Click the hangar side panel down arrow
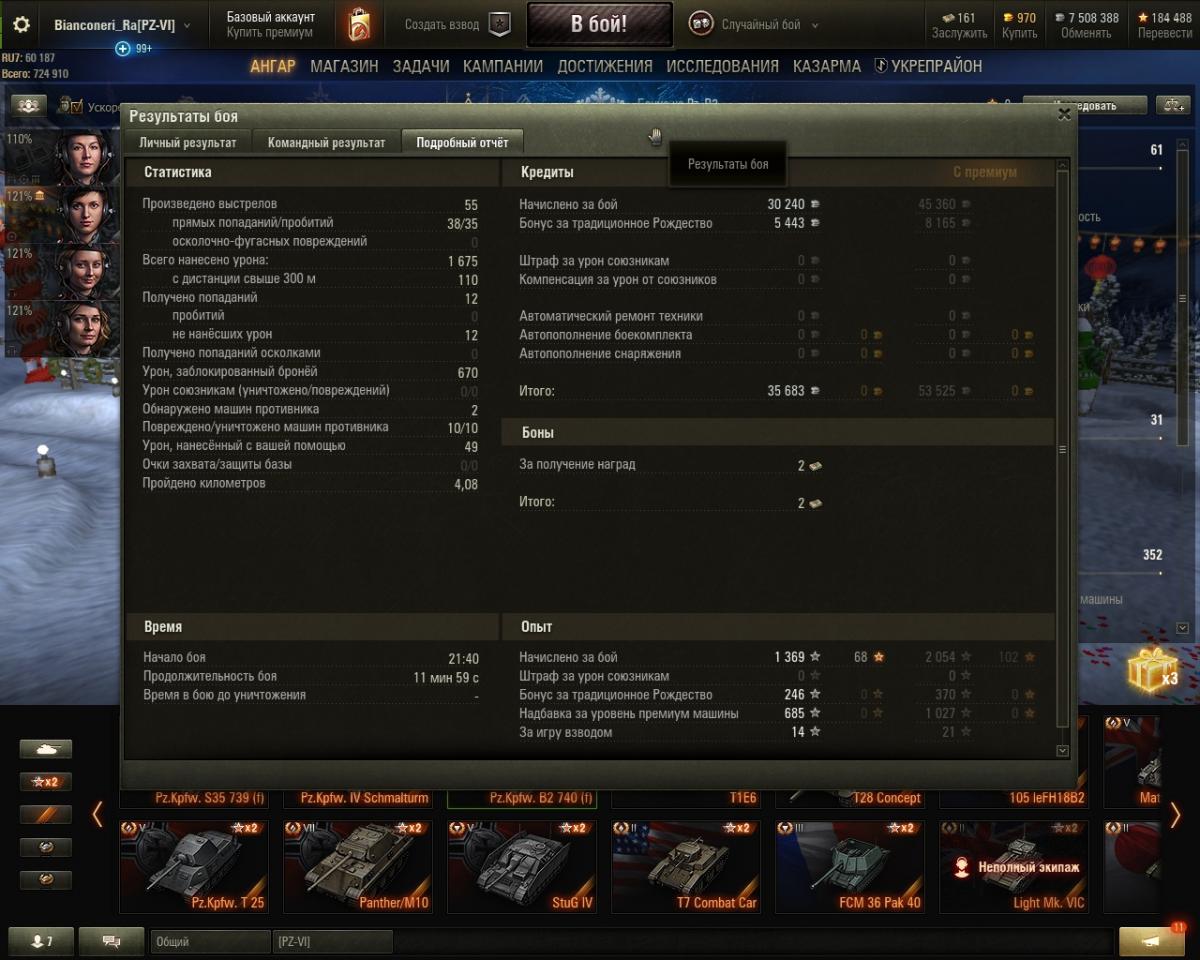 click(1183, 628)
